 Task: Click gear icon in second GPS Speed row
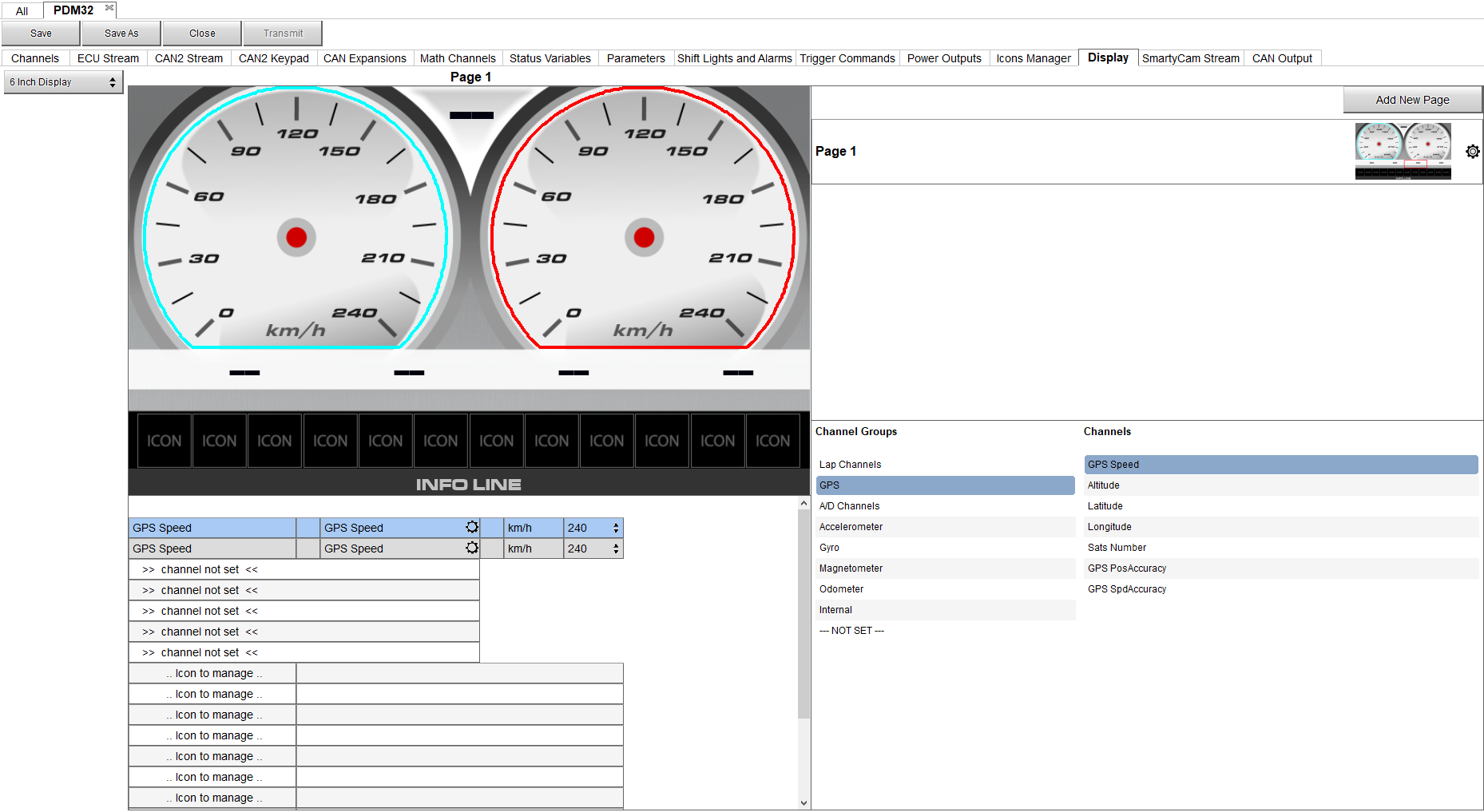click(x=472, y=548)
